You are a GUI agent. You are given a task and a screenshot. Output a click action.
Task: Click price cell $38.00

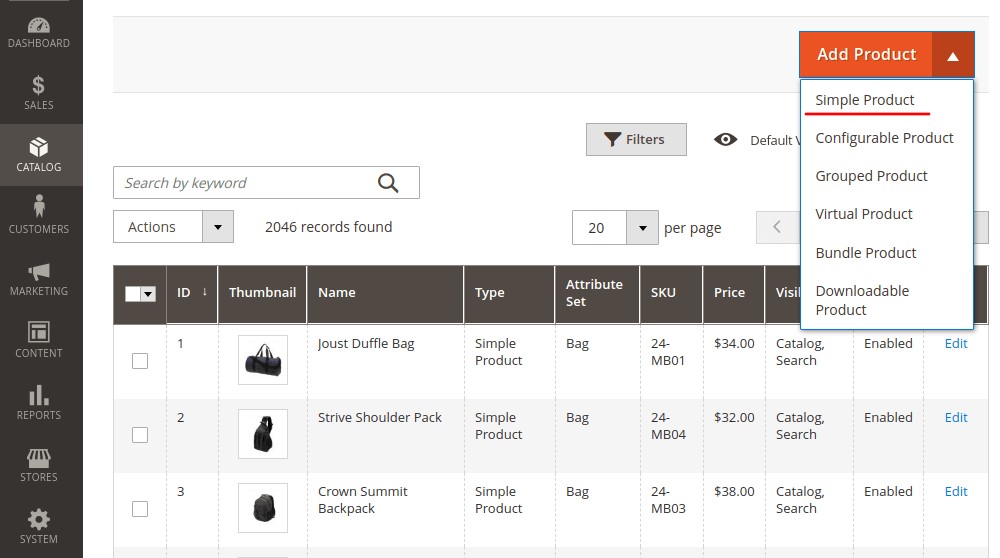[x=734, y=492]
